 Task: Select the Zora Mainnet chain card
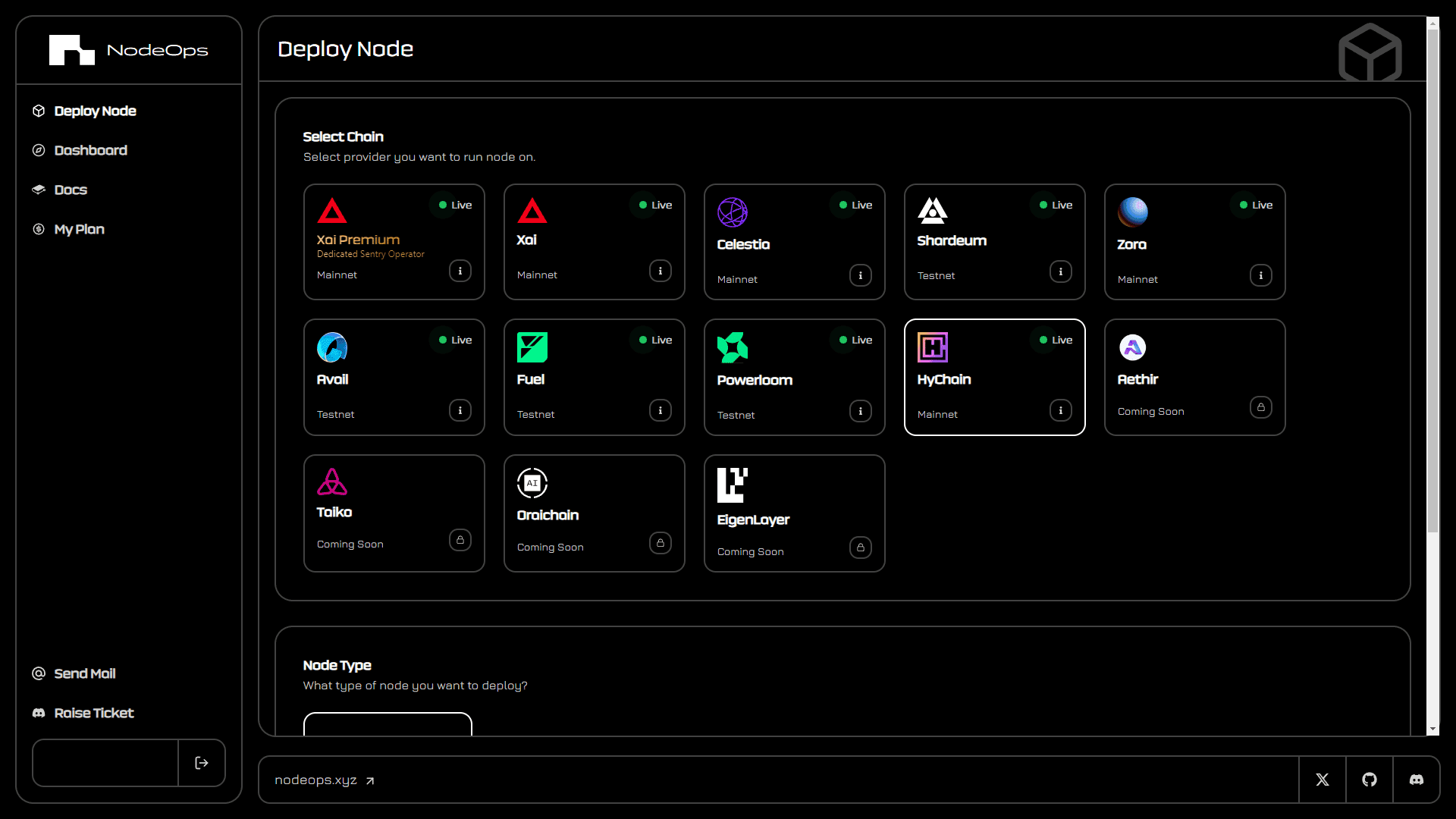point(1194,242)
